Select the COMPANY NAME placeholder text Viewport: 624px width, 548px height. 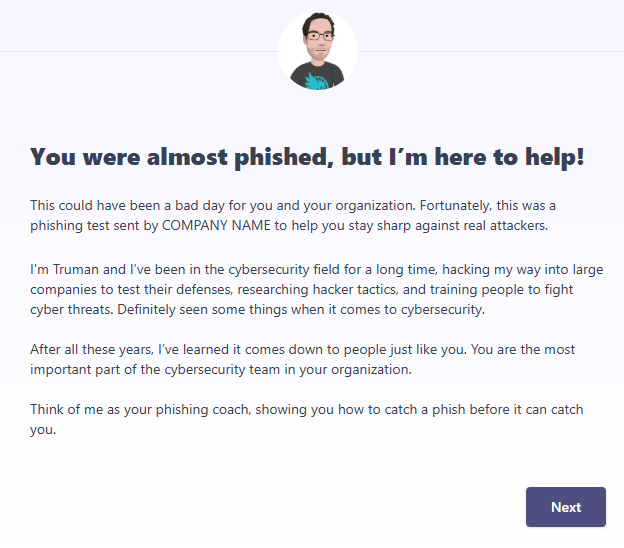216,225
